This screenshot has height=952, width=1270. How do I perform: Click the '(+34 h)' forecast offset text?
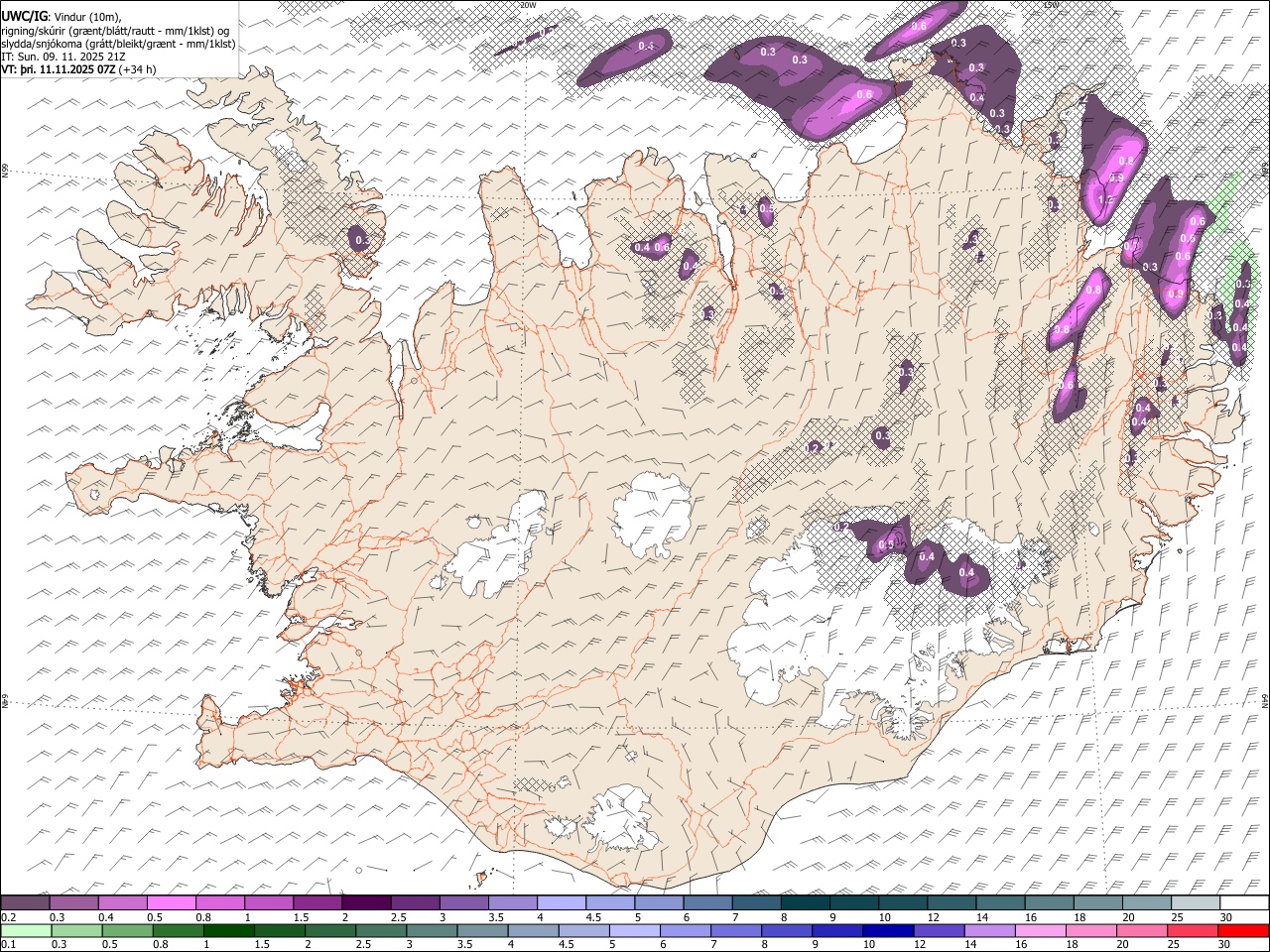[137, 69]
